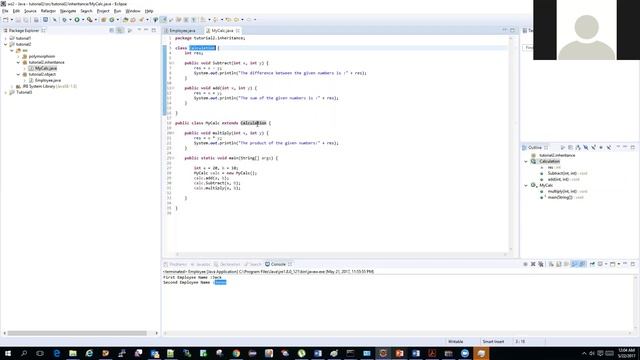Click the New Java Class toolbar icon
This screenshot has width=640, height=360.
click(111, 20)
